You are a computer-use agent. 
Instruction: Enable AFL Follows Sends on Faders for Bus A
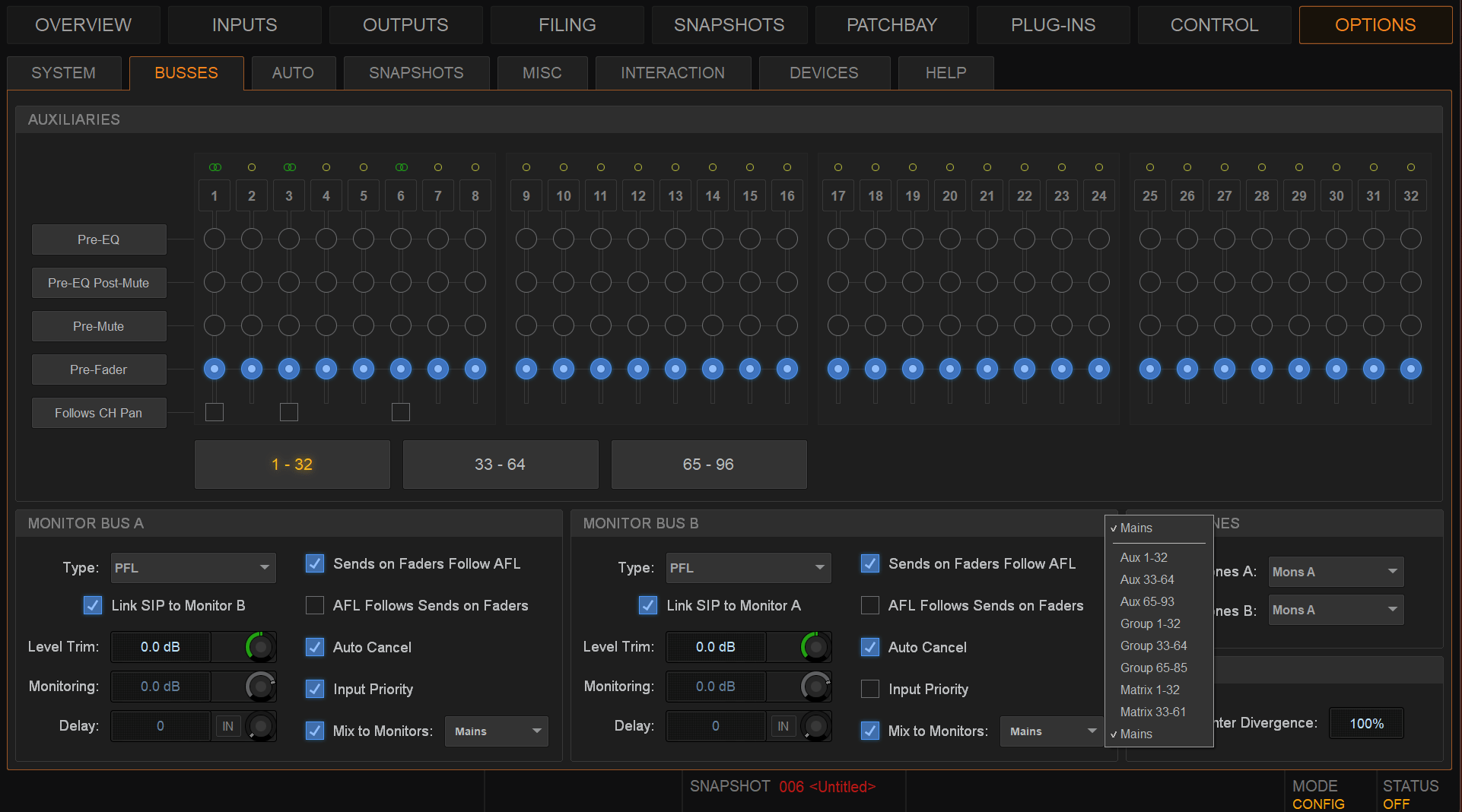click(x=315, y=605)
